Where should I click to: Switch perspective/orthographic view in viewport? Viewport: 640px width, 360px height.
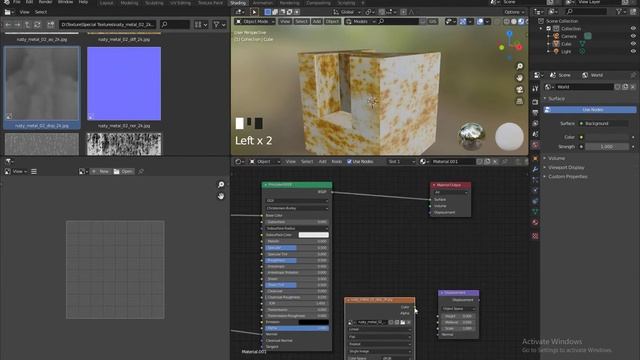[x=520, y=101]
